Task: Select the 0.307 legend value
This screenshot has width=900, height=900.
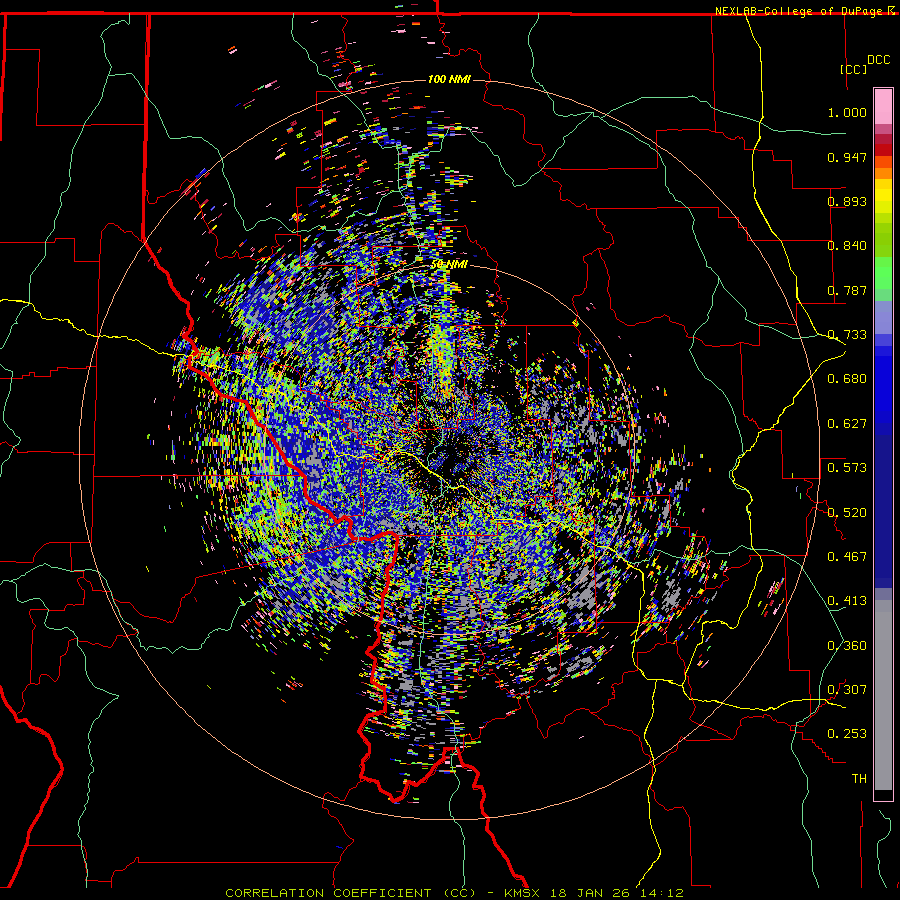Action: pyautogui.click(x=847, y=690)
